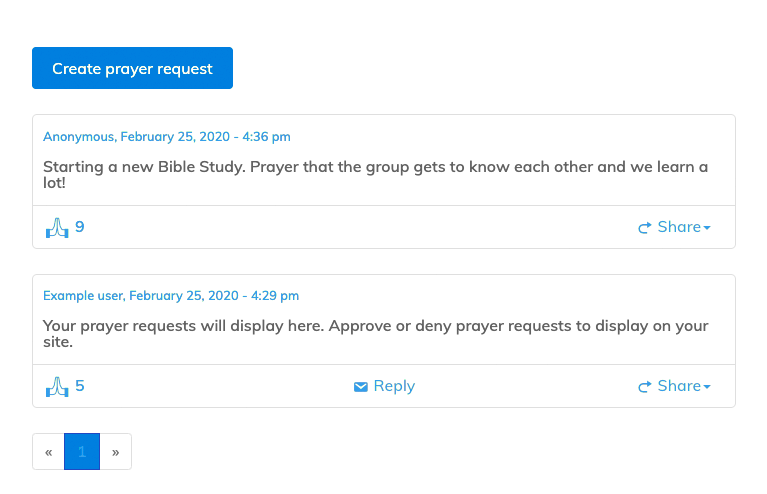Select page 1 in pagination
The height and width of the screenshot is (494, 767).
tap(82, 452)
